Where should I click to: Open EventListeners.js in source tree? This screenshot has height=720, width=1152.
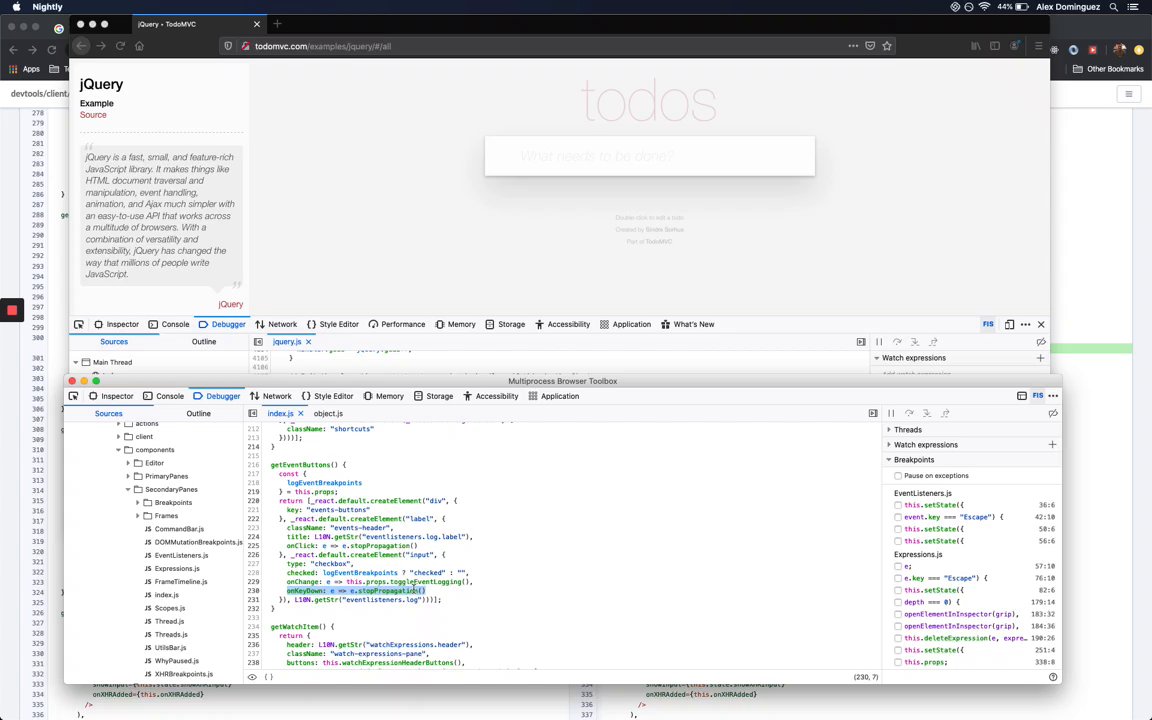181,555
